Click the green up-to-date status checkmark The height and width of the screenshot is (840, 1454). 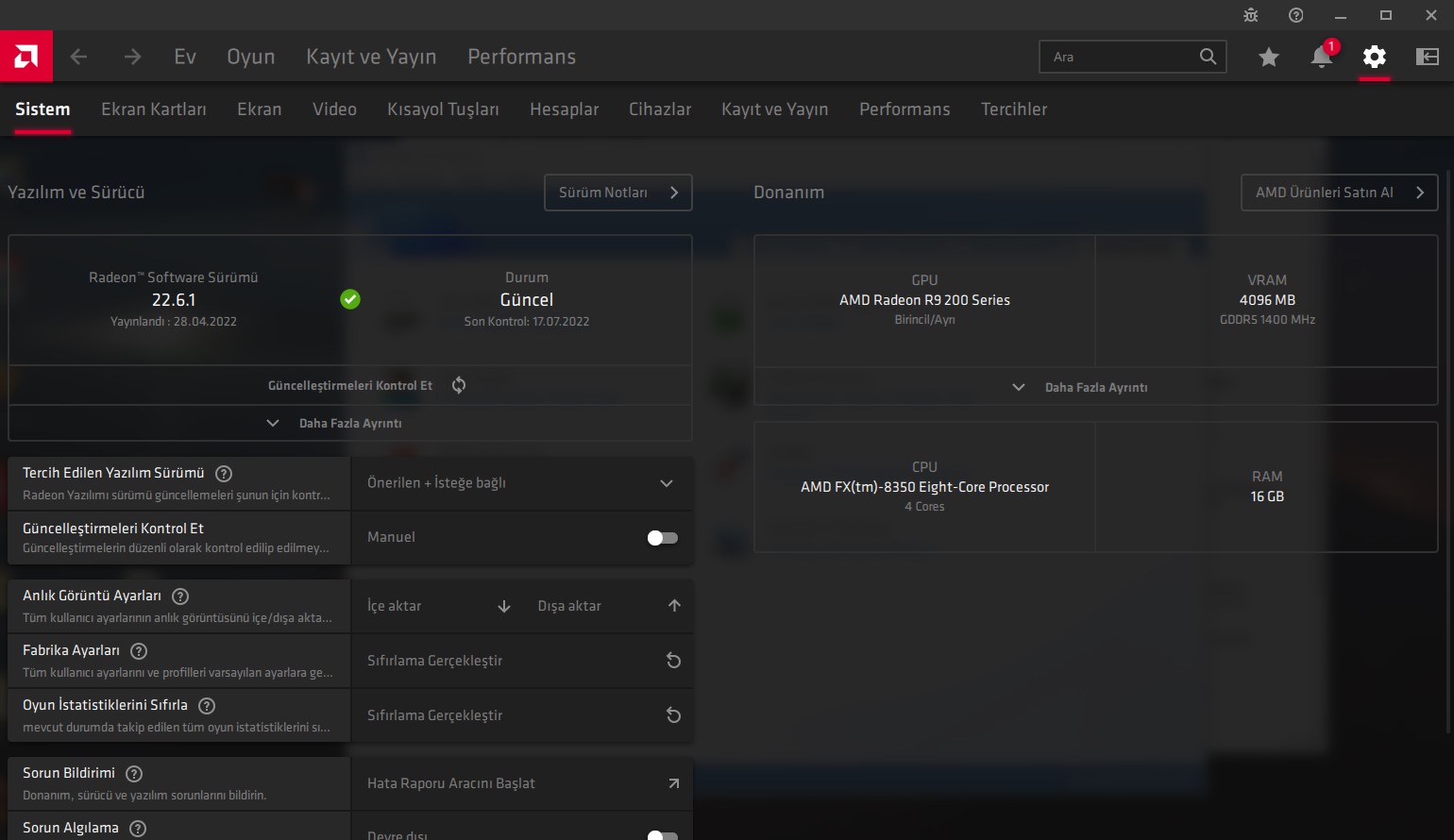tap(350, 299)
